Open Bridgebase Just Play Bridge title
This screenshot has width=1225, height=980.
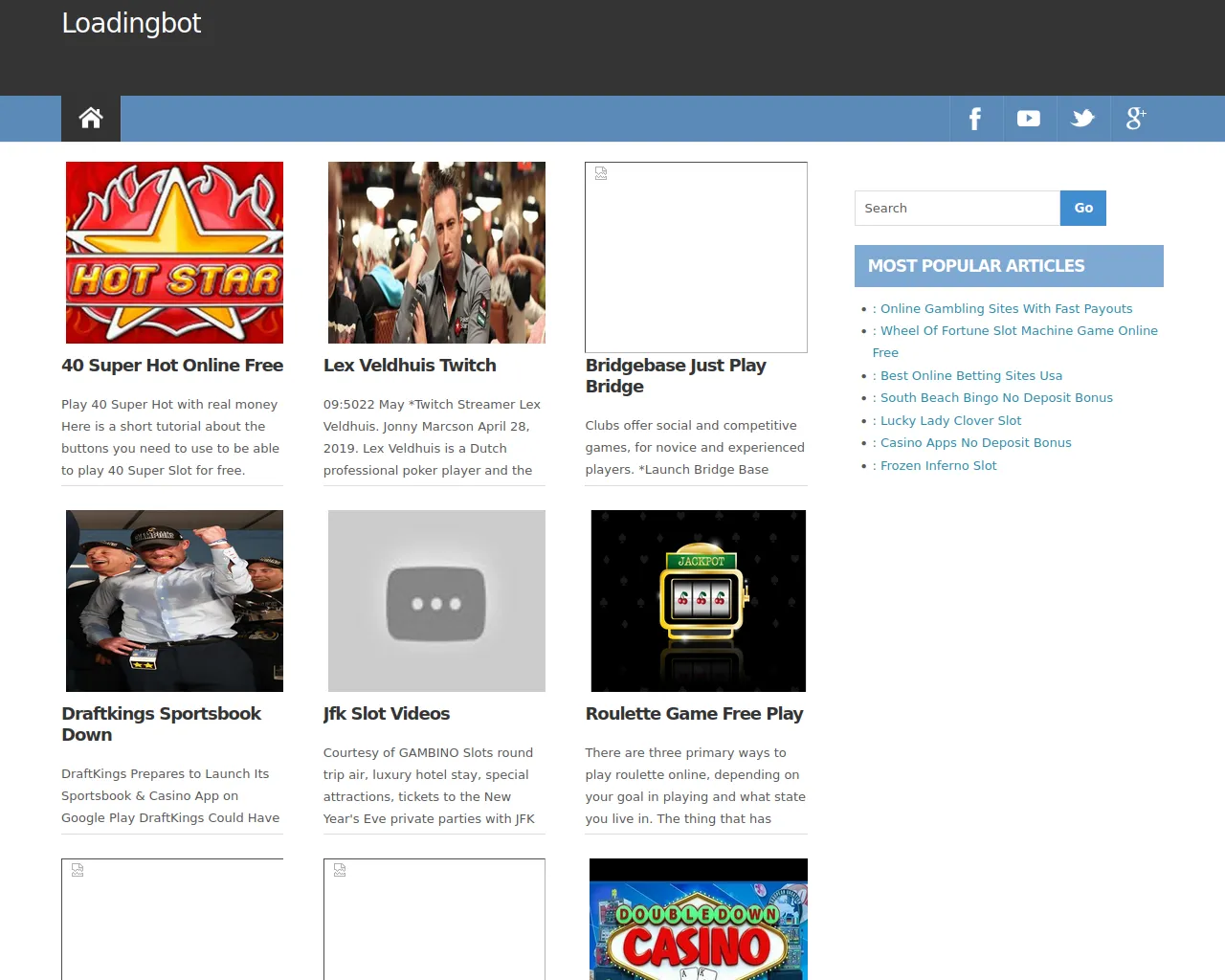coord(676,376)
